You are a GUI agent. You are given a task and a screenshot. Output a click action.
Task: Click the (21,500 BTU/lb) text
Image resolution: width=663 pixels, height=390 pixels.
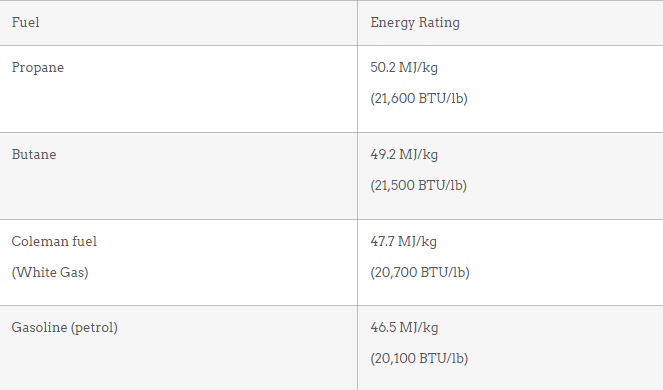coord(419,185)
